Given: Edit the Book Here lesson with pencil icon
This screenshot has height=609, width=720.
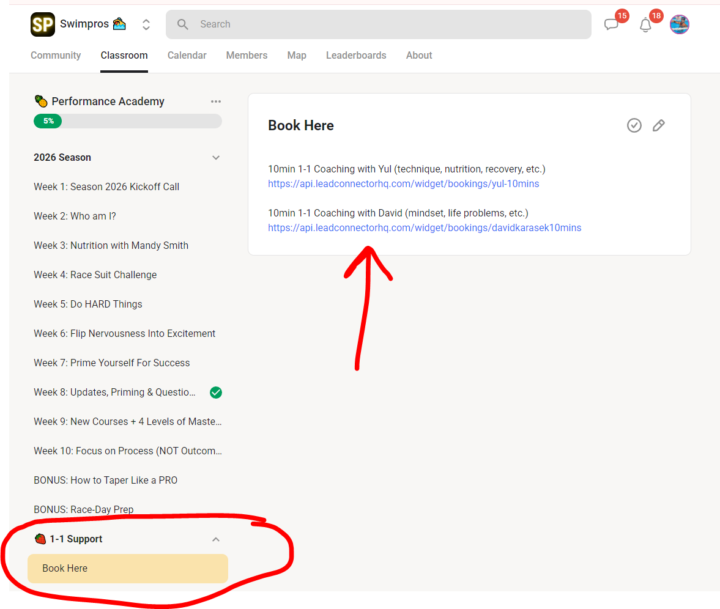Looking at the screenshot, I should point(658,125).
